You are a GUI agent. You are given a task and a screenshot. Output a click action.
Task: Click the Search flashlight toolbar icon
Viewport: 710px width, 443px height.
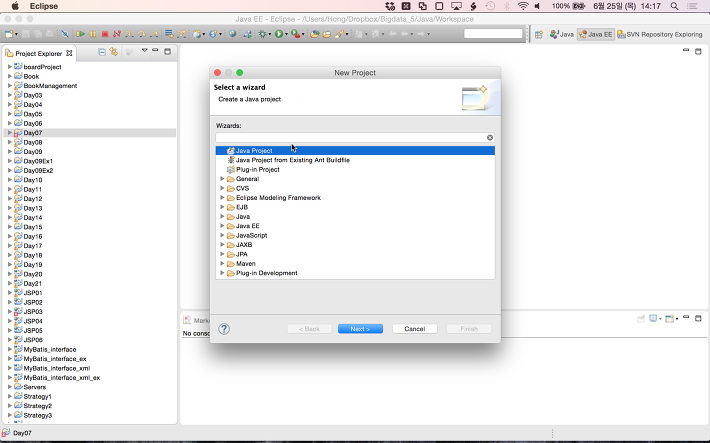point(339,34)
